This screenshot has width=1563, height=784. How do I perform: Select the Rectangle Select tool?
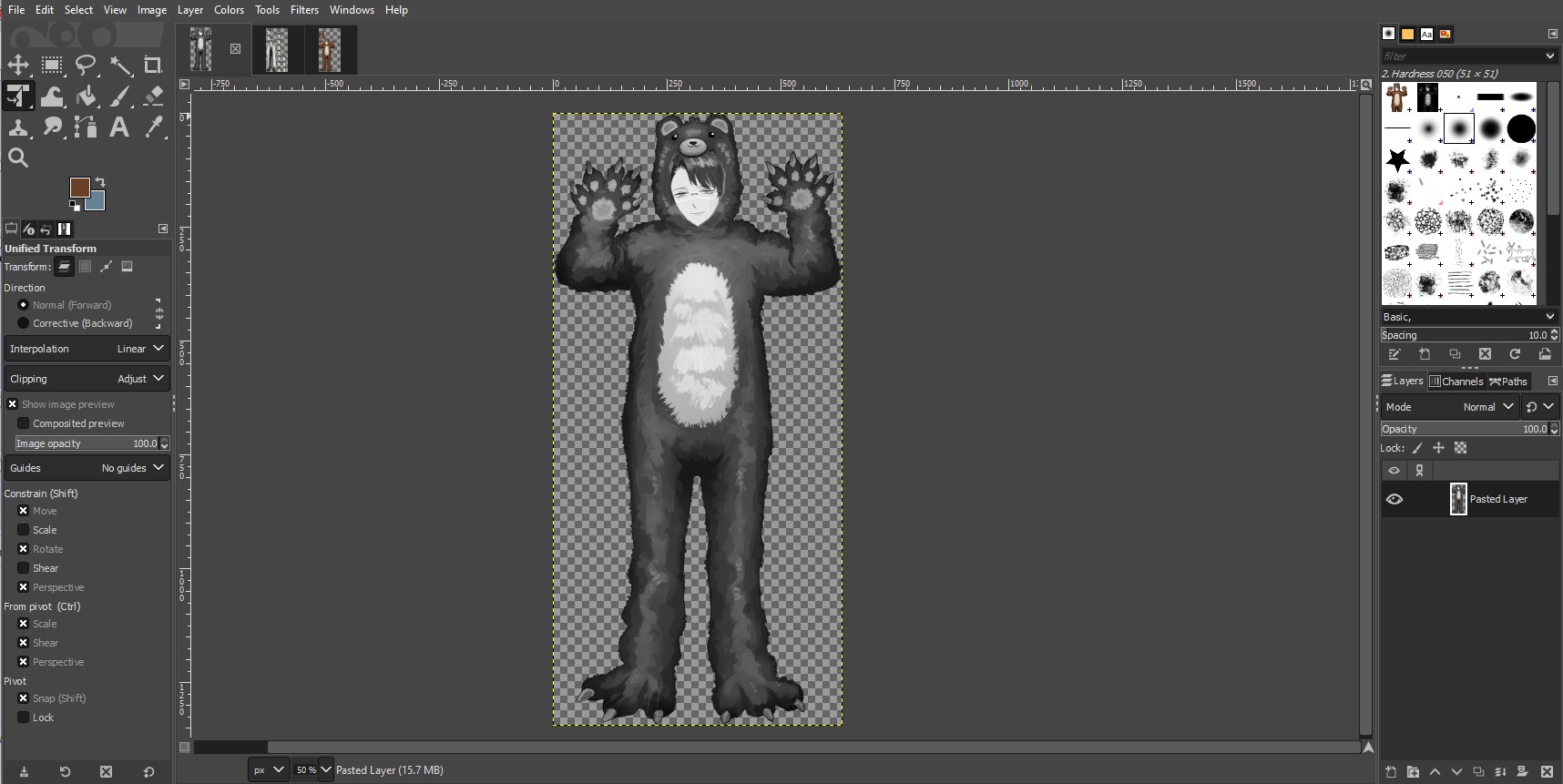point(52,65)
